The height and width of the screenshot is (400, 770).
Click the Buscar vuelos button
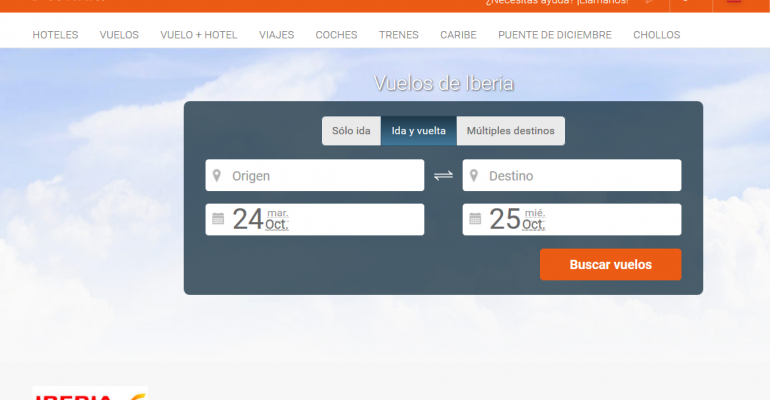[610, 265]
